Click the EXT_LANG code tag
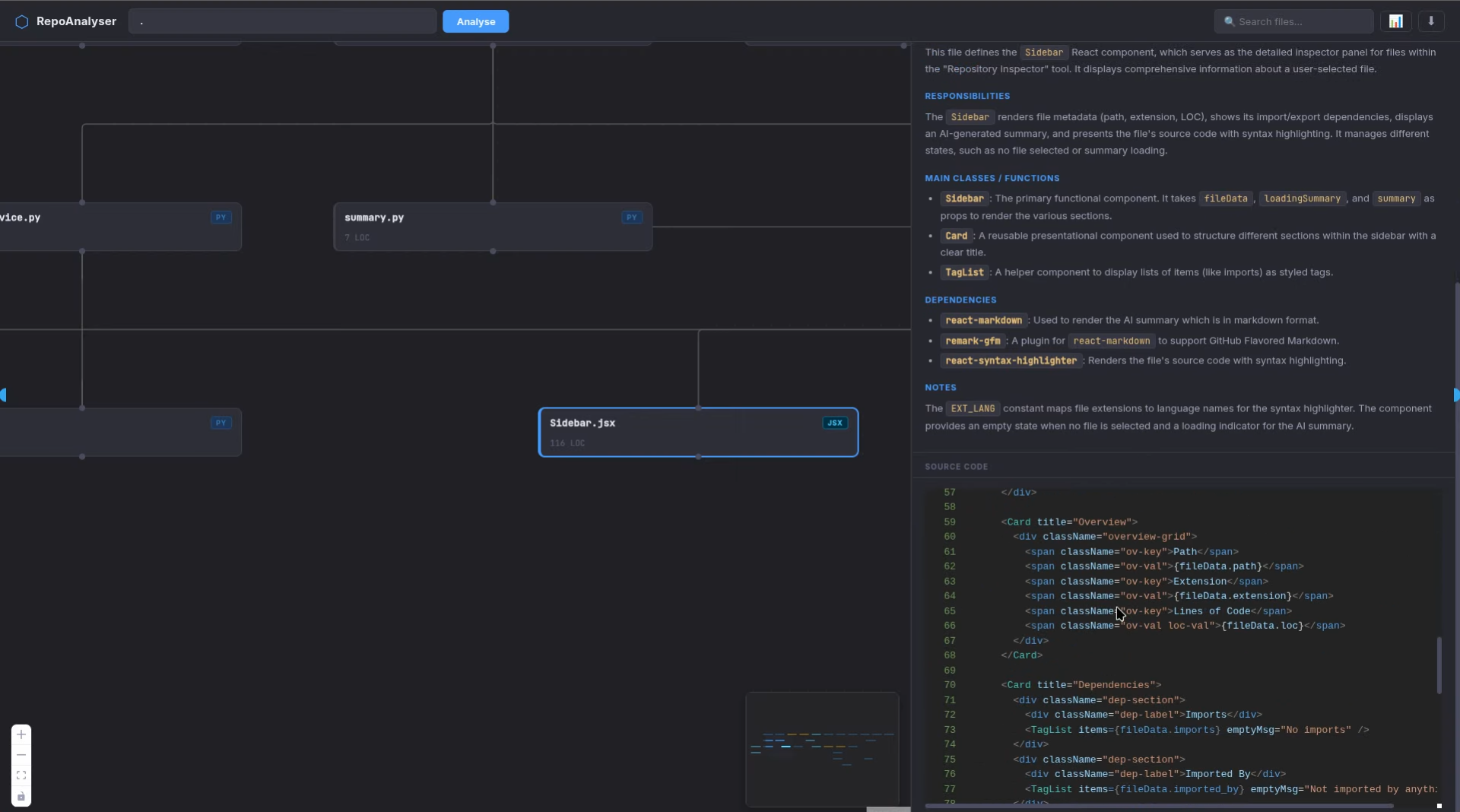This screenshot has height=812, width=1460. pos(973,409)
